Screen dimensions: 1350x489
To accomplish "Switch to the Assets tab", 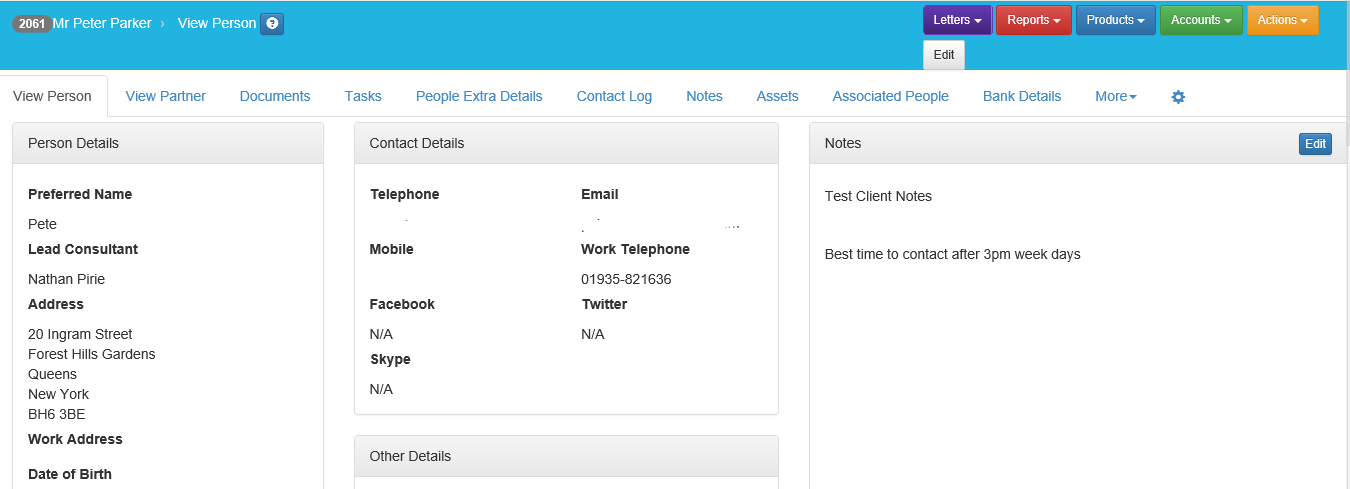I will (777, 96).
